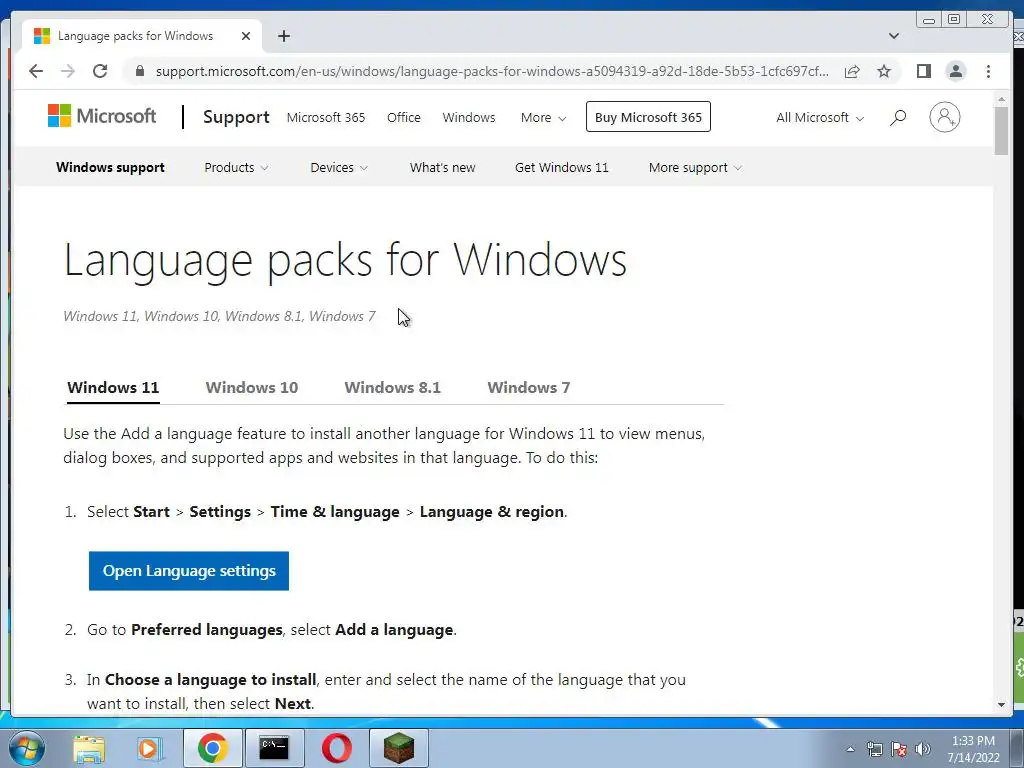Click scrollbar down arrow

[1001, 704]
